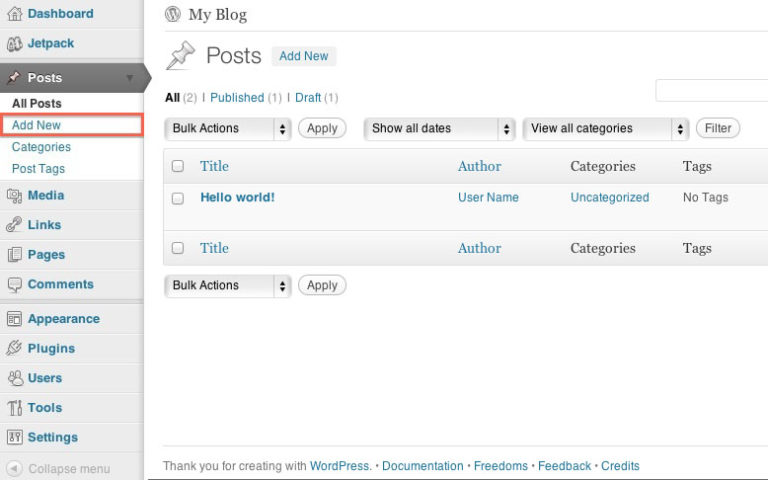The height and width of the screenshot is (480, 768).
Task: Open the top Bulk Actions dropdown
Action: (228, 129)
